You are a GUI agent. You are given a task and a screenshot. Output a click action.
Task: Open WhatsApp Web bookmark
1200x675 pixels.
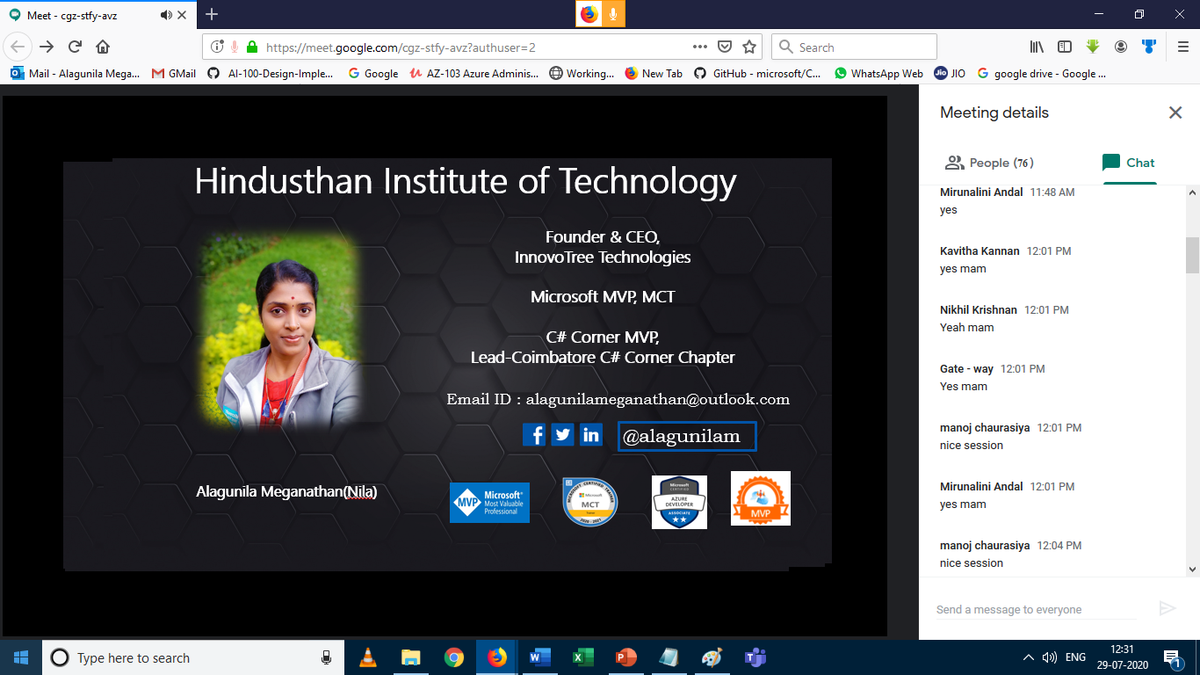pos(879,73)
